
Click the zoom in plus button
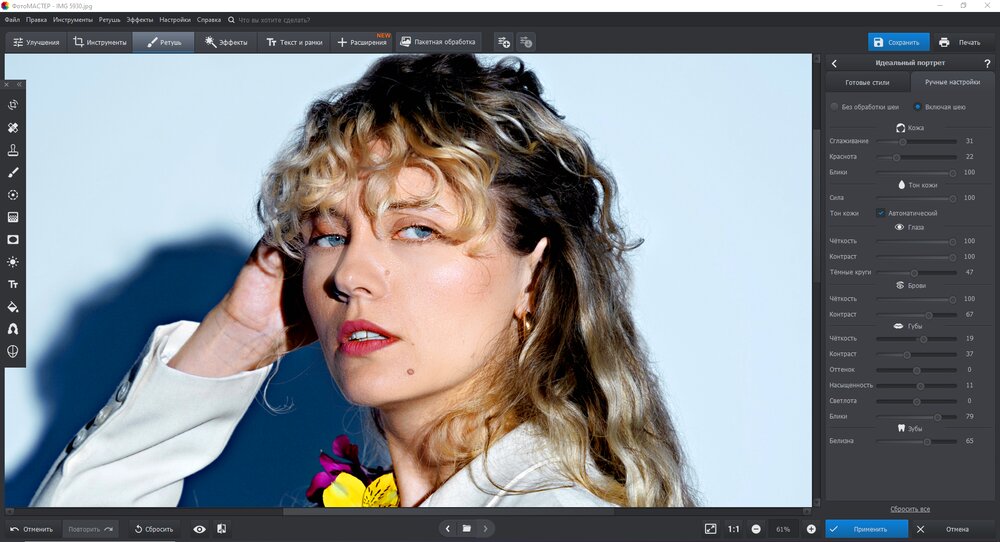pos(811,529)
